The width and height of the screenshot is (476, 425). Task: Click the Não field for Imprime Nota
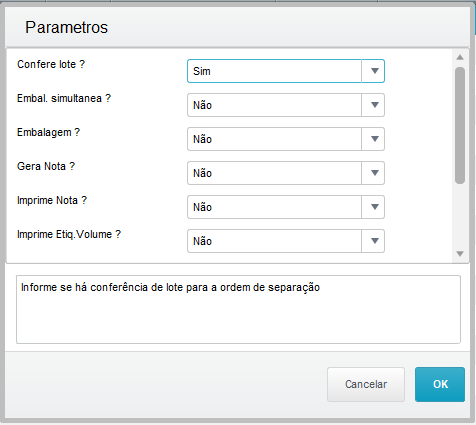pyautogui.click(x=274, y=207)
